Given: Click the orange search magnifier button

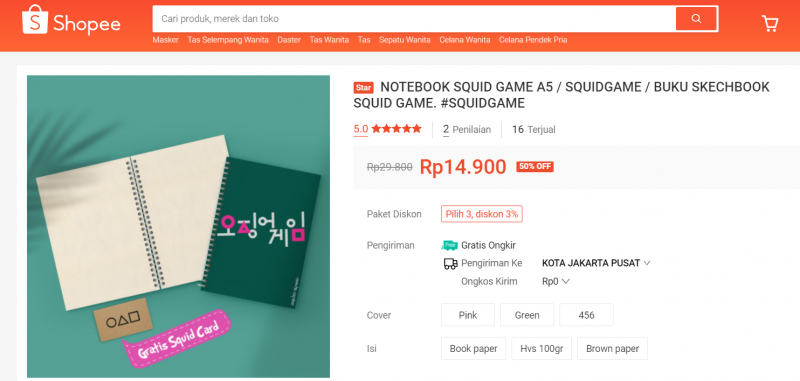Looking at the screenshot, I should point(696,19).
